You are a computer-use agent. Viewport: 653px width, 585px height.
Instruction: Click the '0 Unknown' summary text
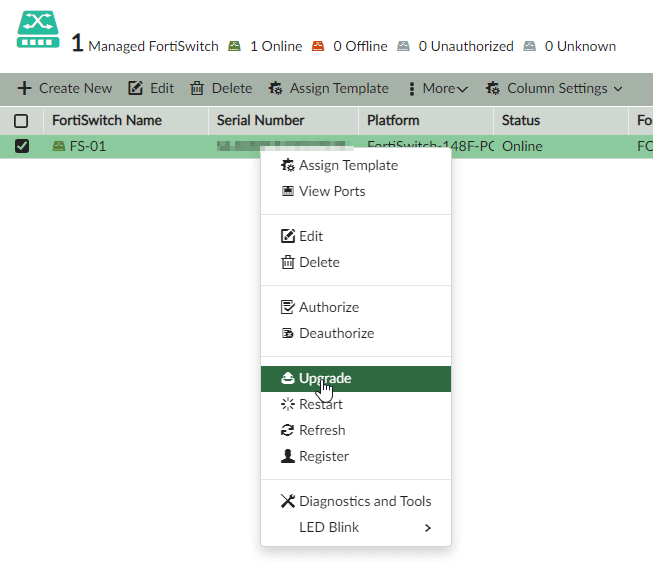point(581,46)
